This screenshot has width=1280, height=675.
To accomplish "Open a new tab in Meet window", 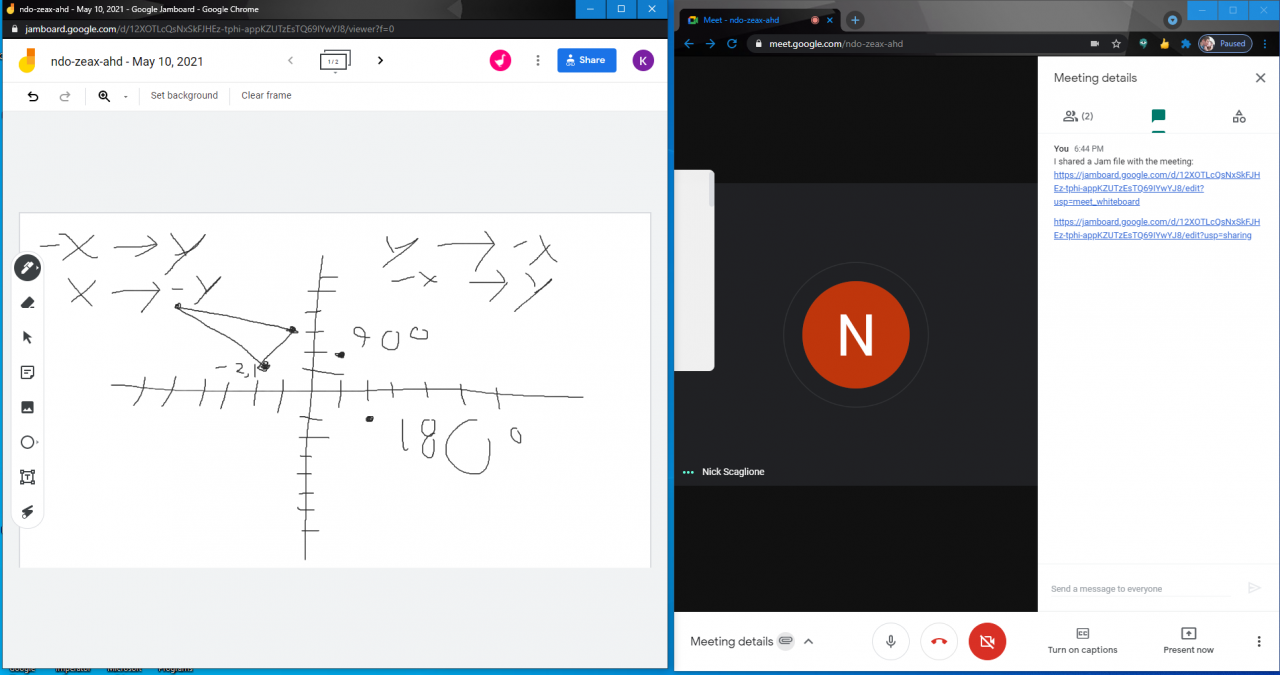I will (x=855, y=20).
